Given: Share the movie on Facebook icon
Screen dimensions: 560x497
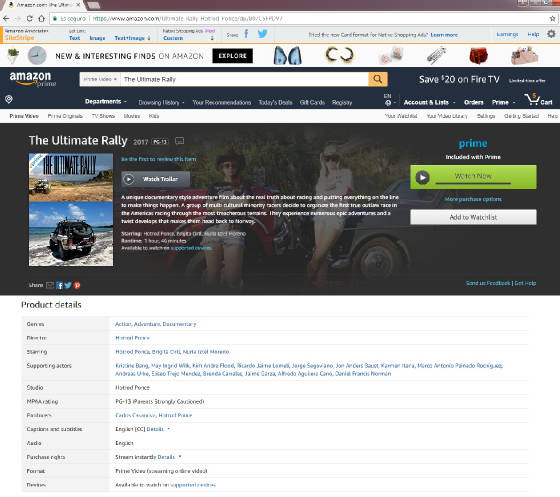Looking at the screenshot, I should (60, 285).
